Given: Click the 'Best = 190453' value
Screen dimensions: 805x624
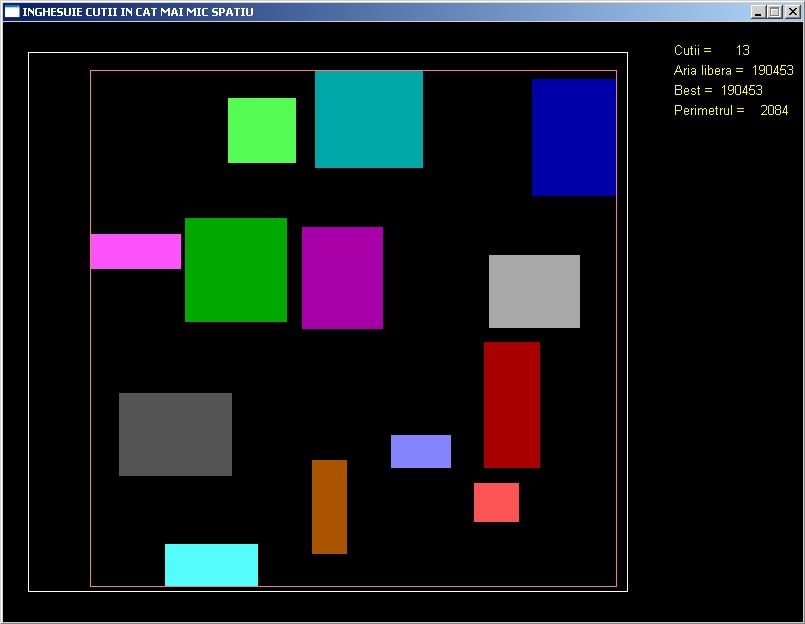Looking at the screenshot, I should [718, 90].
